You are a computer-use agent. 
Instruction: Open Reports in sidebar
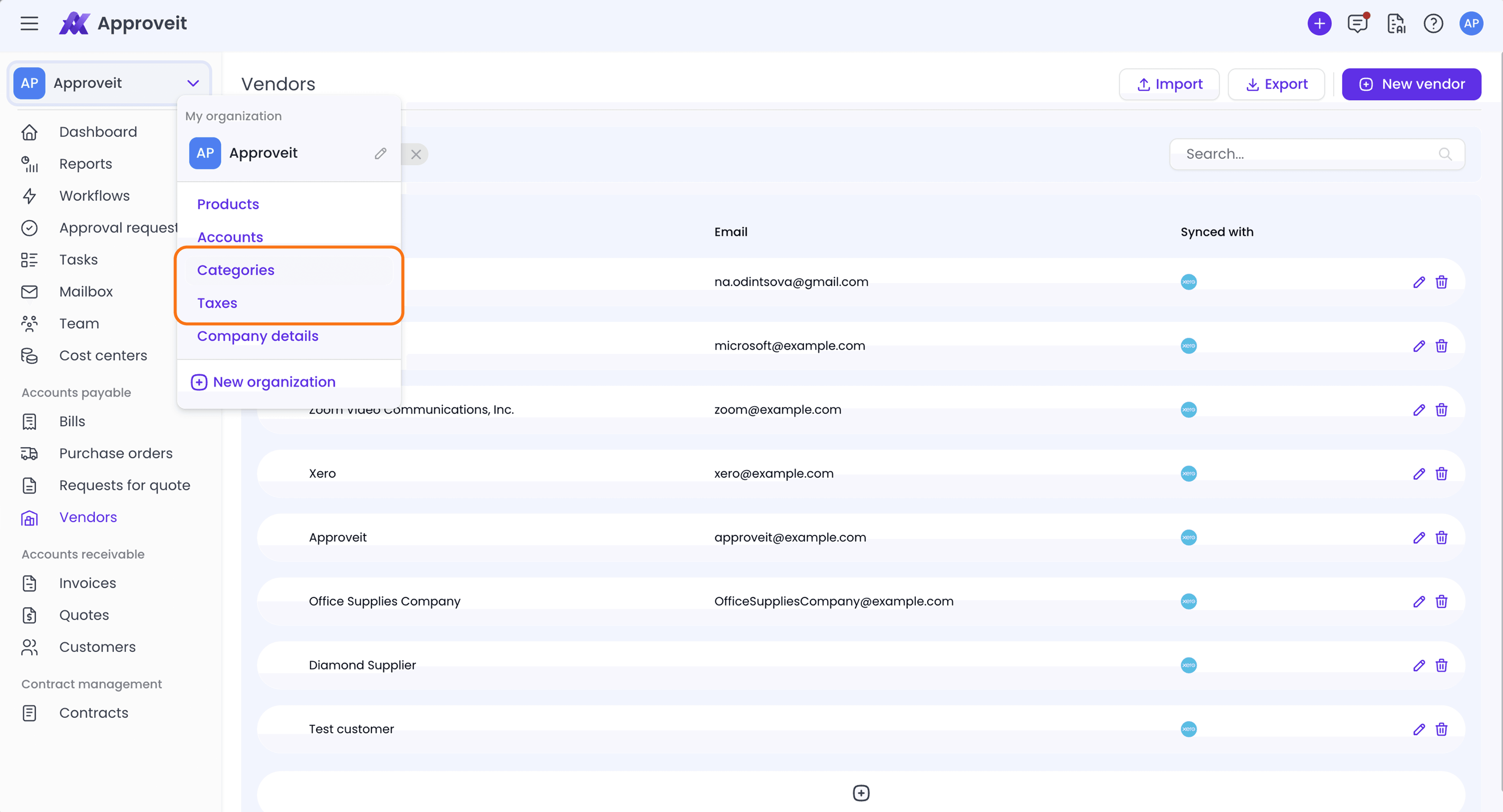click(85, 164)
